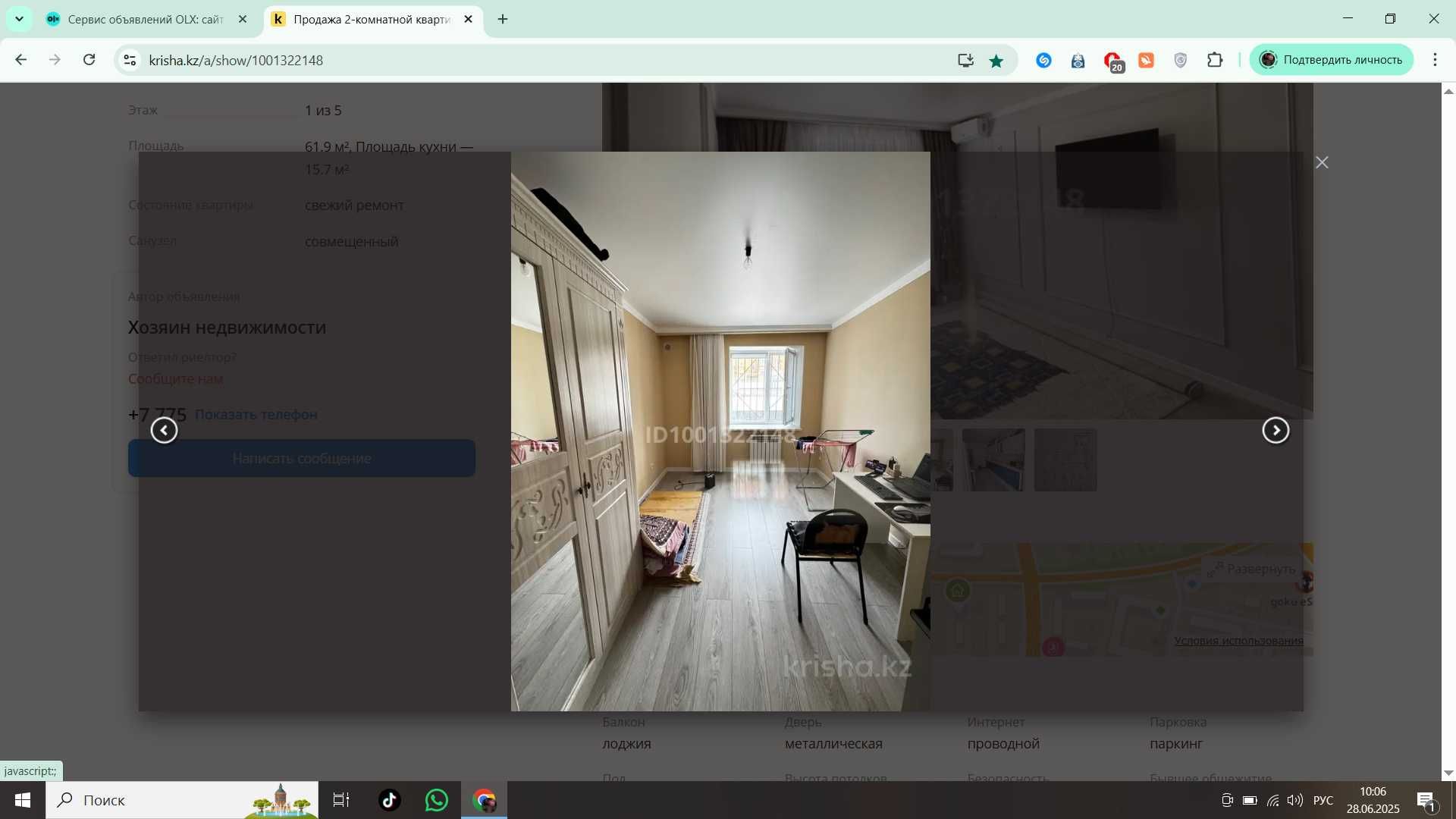View site information icon in address bar

point(130,60)
